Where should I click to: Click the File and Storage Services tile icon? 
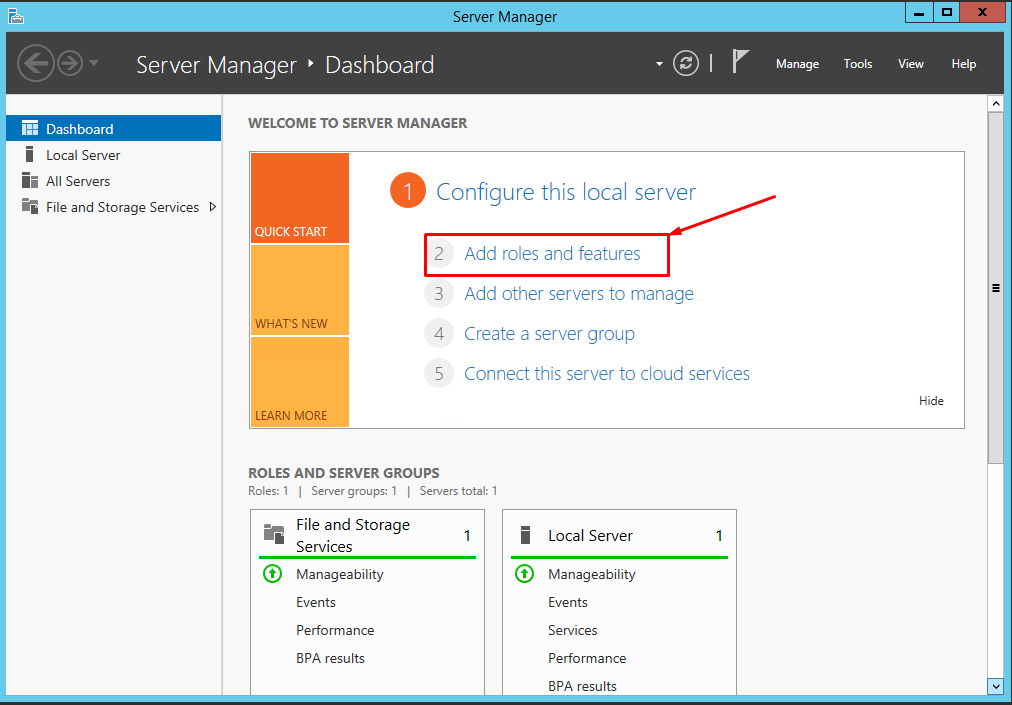tap(274, 534)
